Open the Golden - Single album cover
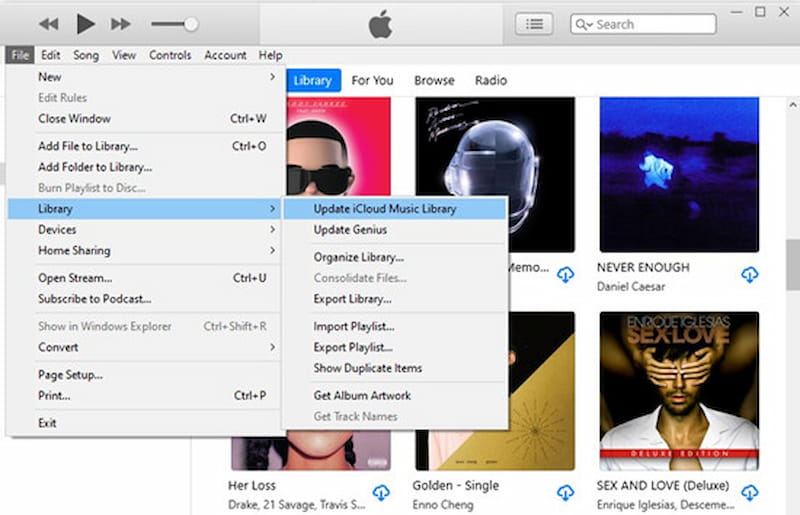 point(541,391)
